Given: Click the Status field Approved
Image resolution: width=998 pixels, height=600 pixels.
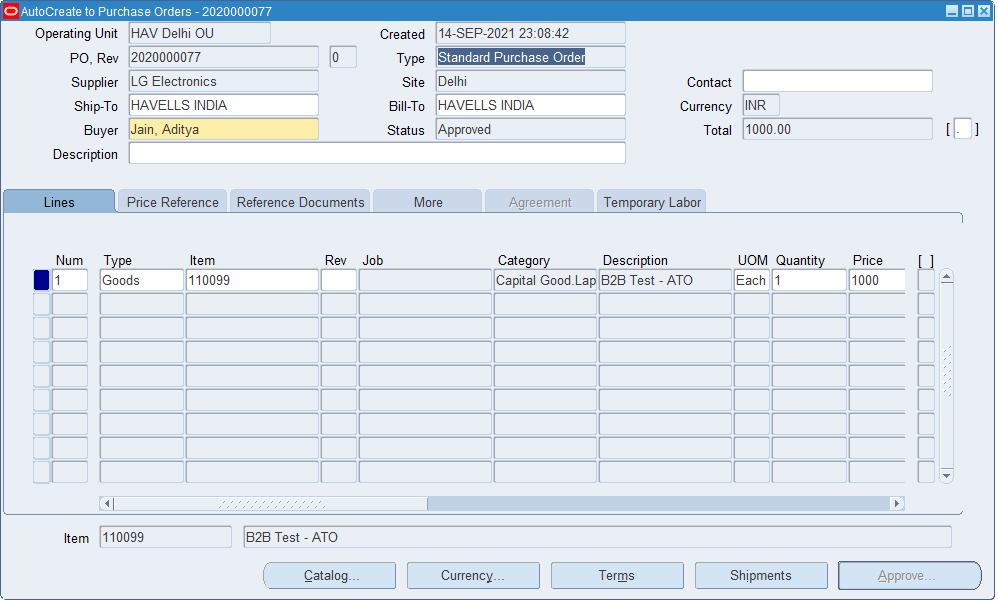Looking at the screenshot, I should (530, 129).
